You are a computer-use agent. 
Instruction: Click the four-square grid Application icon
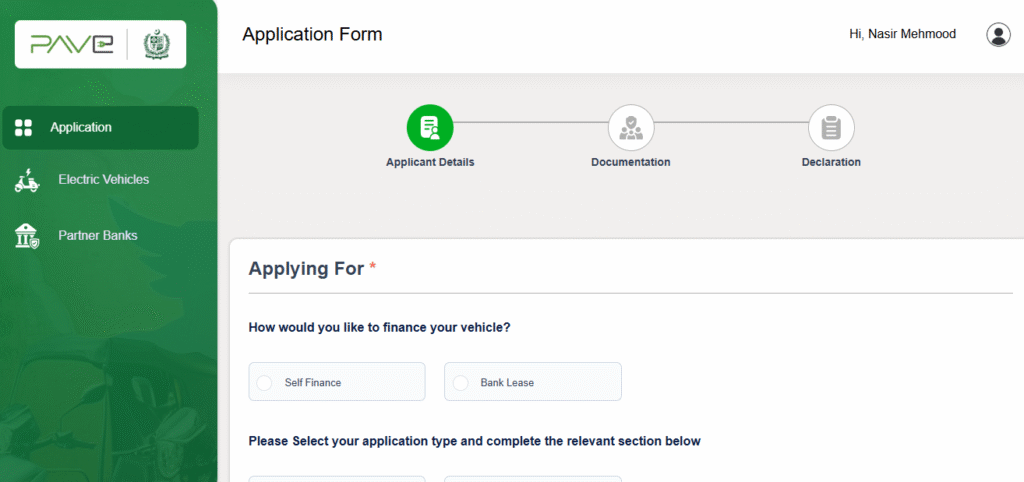[x=24, y=127]
